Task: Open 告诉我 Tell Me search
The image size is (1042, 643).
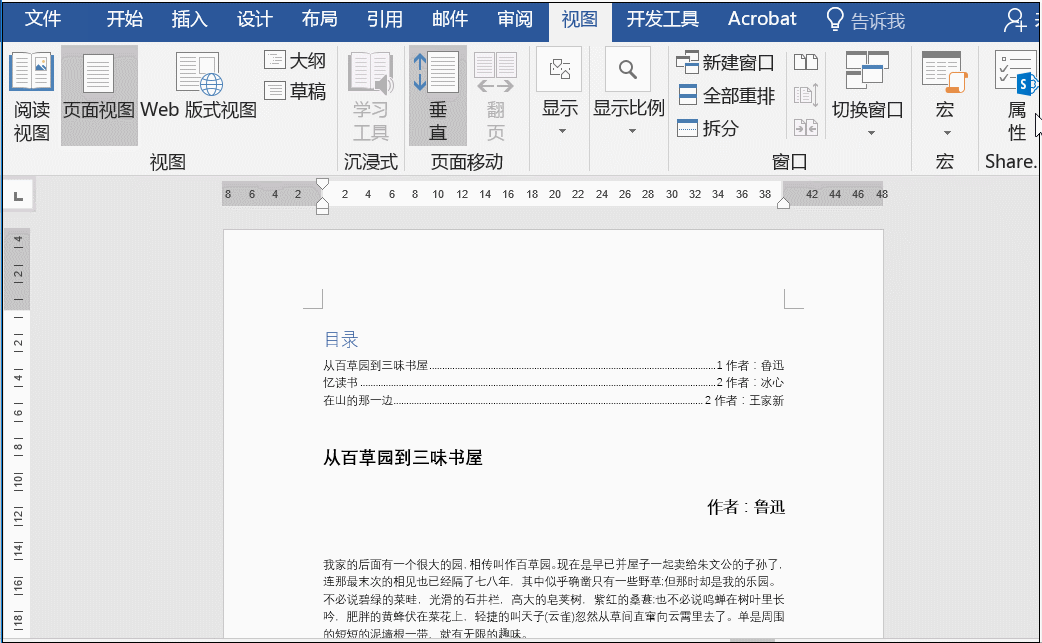Action: click(x=866, y=18)
